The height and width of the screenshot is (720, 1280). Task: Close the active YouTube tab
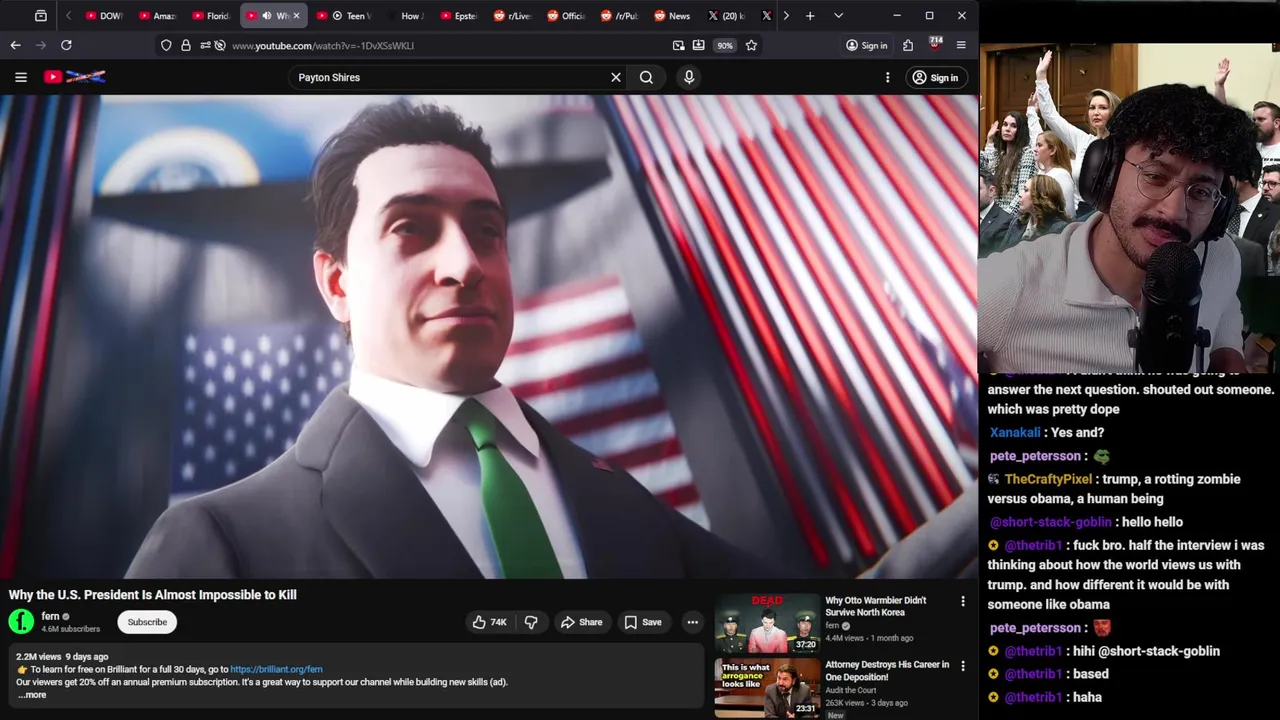296,16
